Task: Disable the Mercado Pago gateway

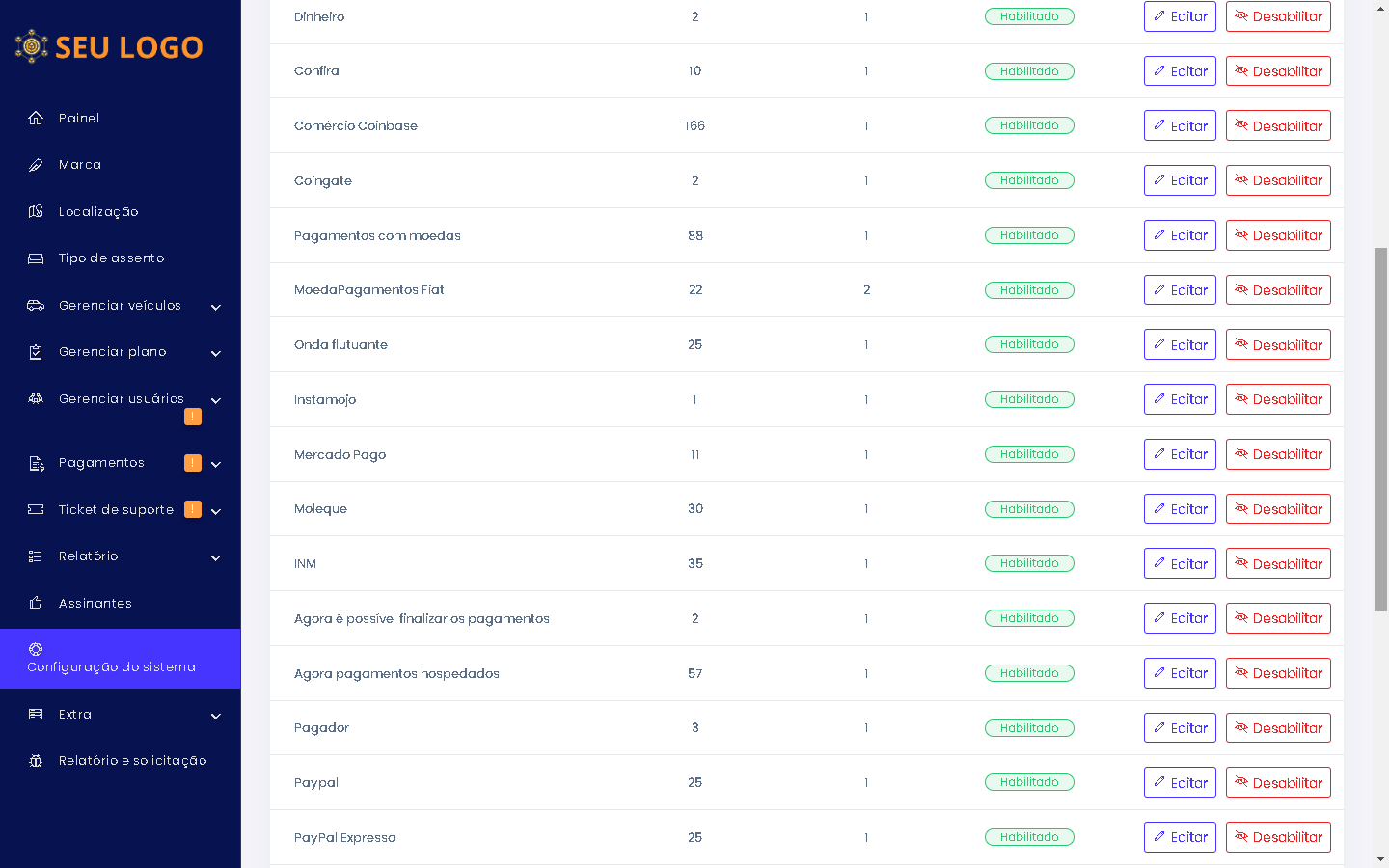Action: [x=1277, y=454]
